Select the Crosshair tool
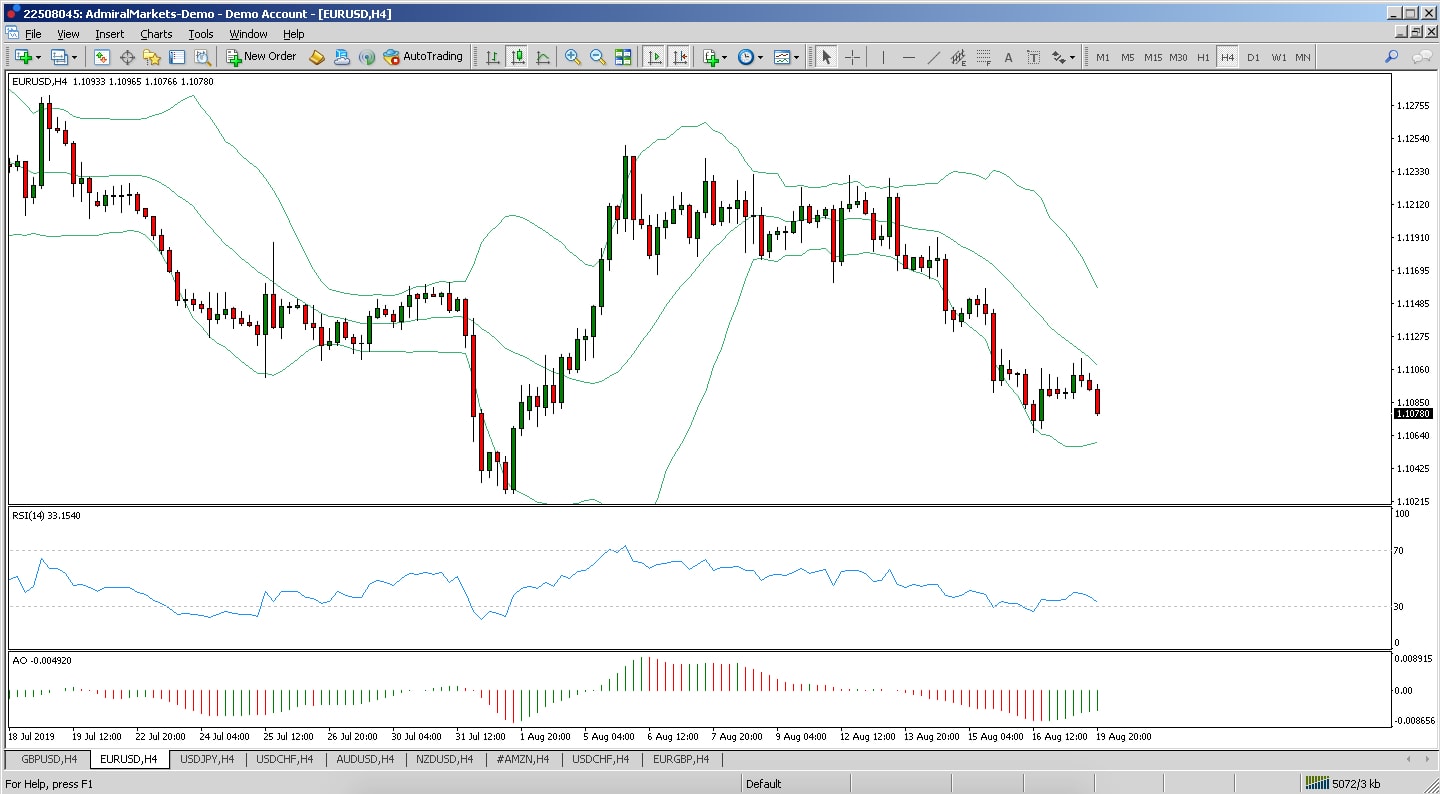Viewport: 1440px width, 794px height. (852, 57)
